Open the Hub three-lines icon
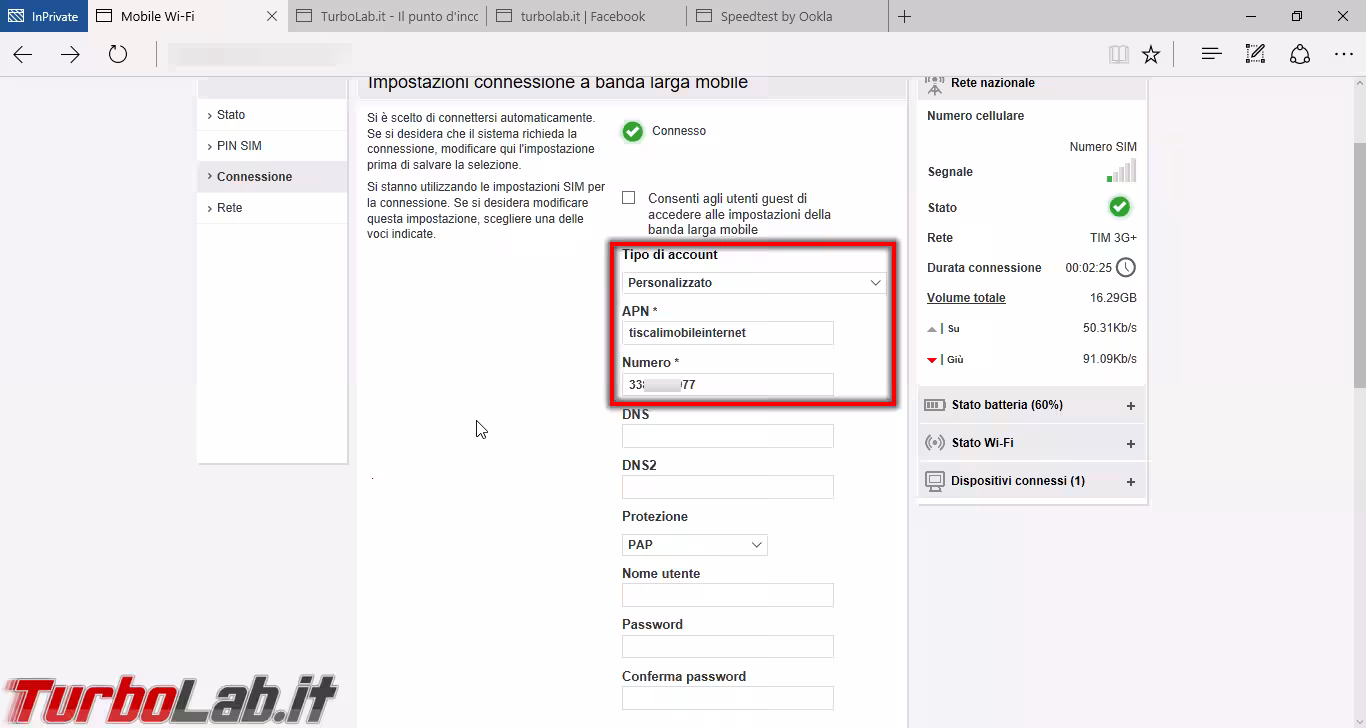 [1211, 55]
